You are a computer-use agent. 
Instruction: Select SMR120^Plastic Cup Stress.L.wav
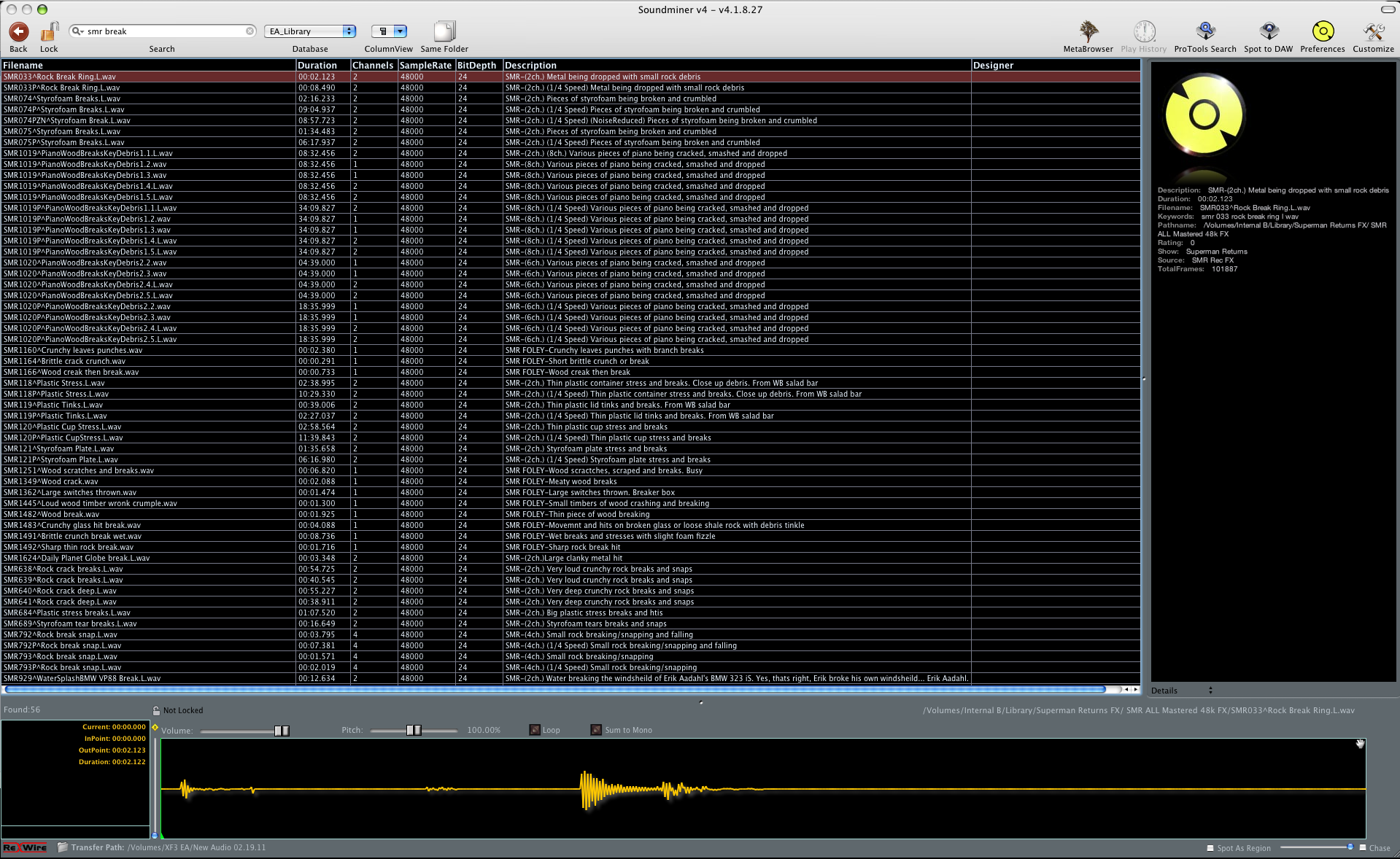pyautogui.click(x=571, y=427)
